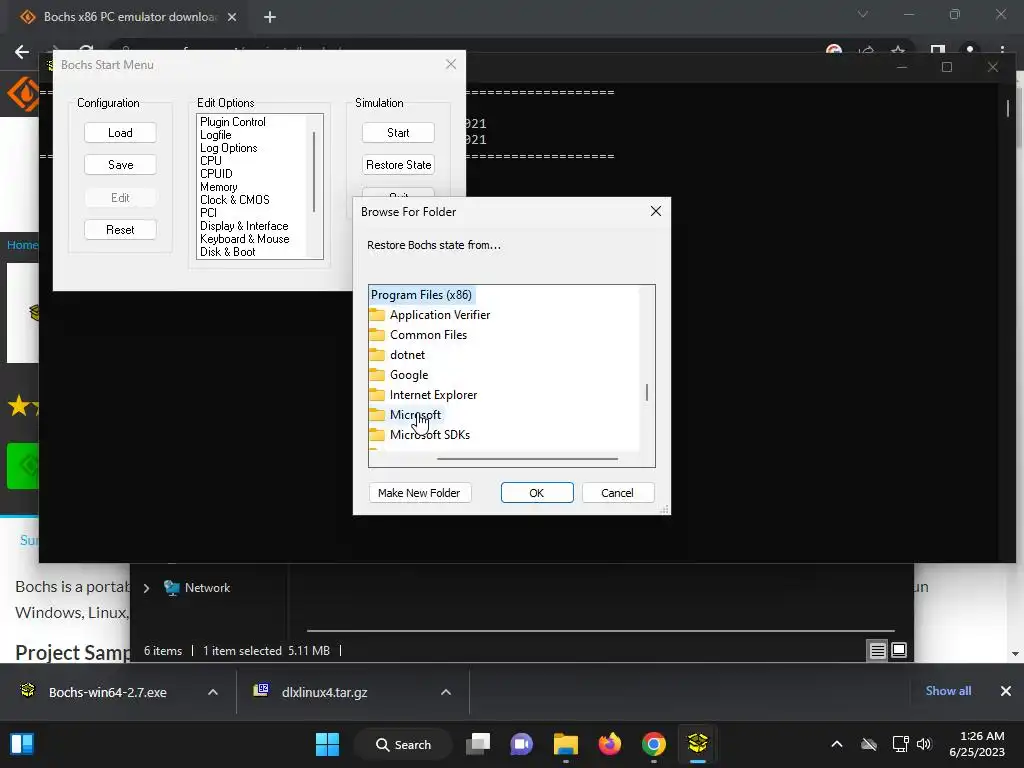Open File Explorer from taskbar
The width and height of the screenshot is (1024, 768).
tap(566, 744)
